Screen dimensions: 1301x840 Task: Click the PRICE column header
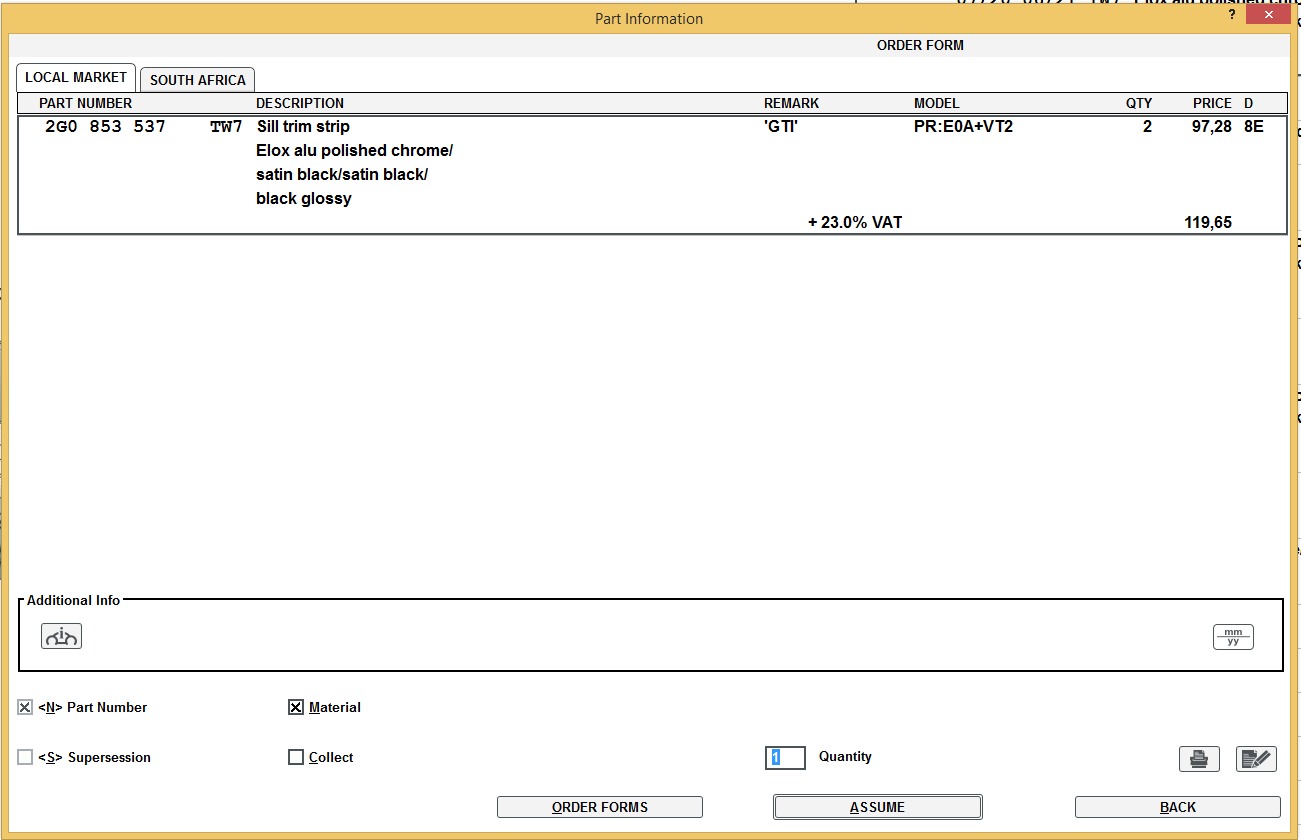[x=1212, y=103]
